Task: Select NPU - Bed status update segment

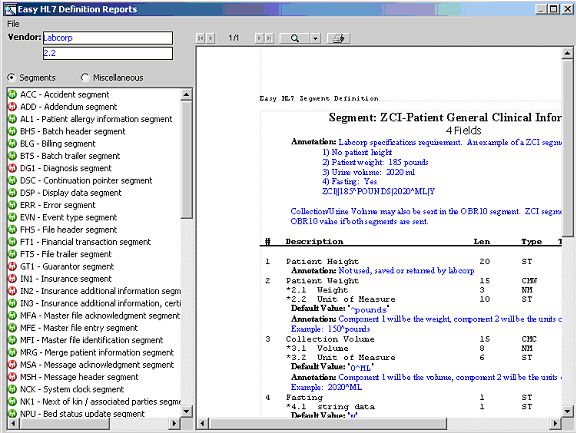Action: click(x=82, y=414)
